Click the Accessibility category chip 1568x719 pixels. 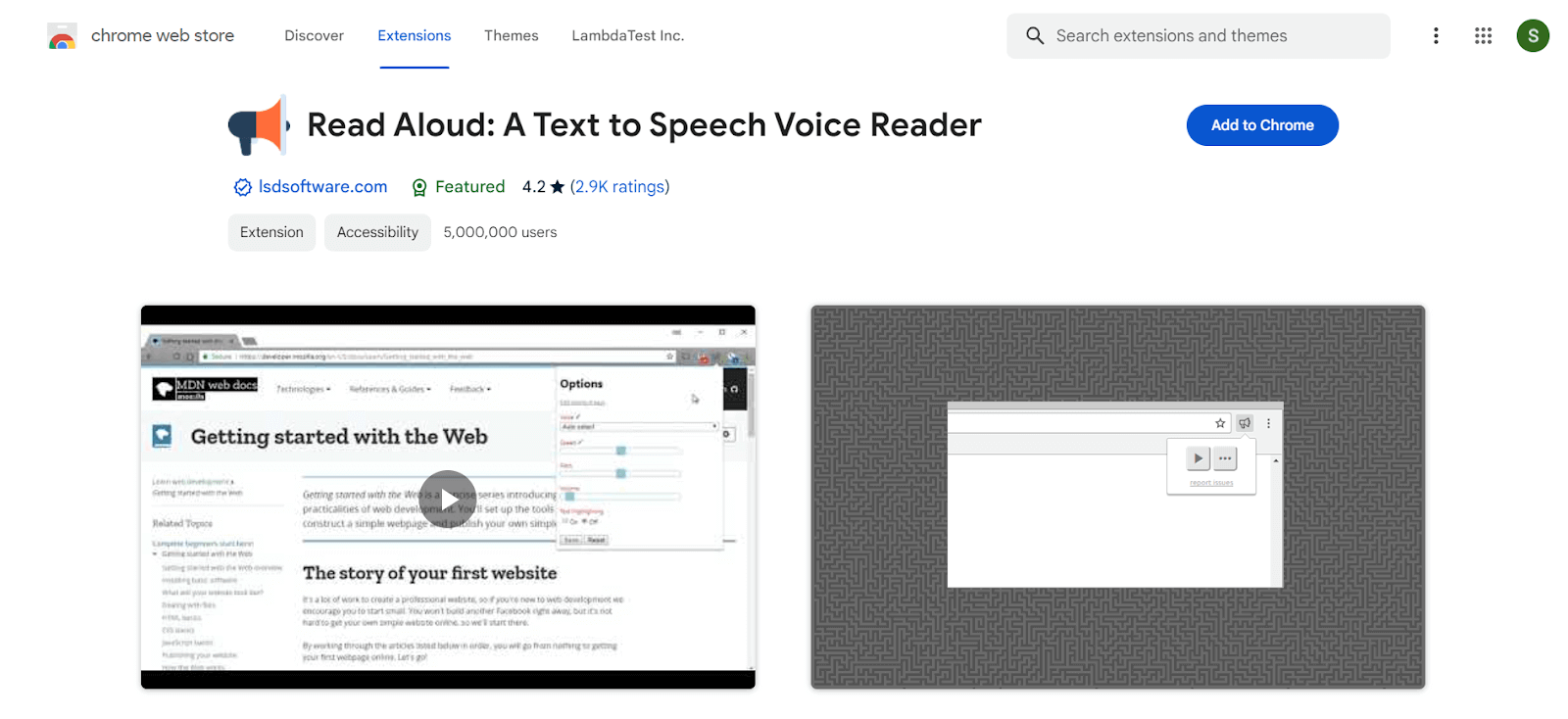377,232
